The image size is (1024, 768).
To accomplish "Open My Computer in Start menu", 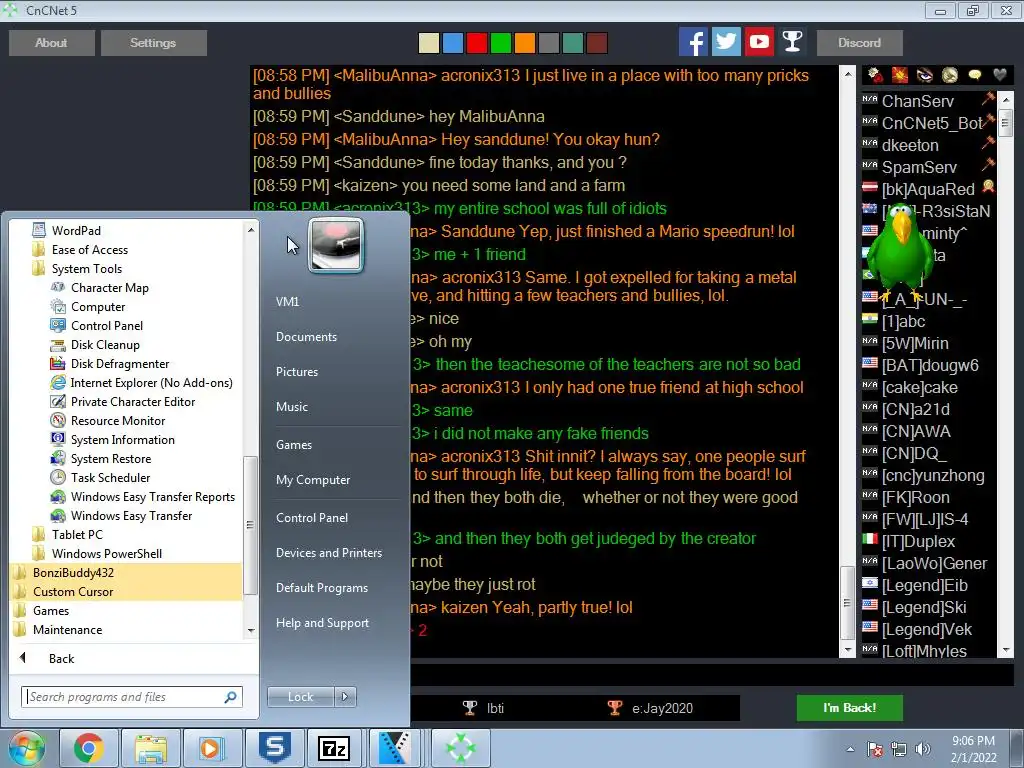I will pyautogui.click(x=313, y=480).
